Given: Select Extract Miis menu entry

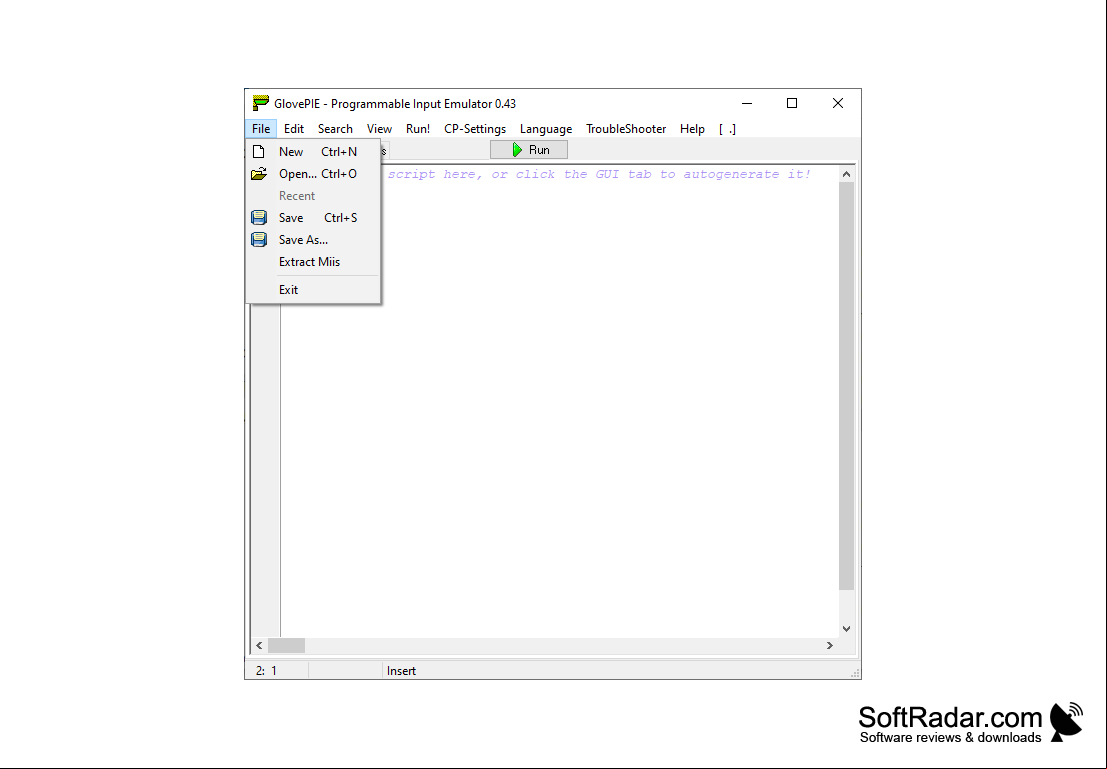Looking at the screenshot, I should pyautogui.click(x=313, y=261).
